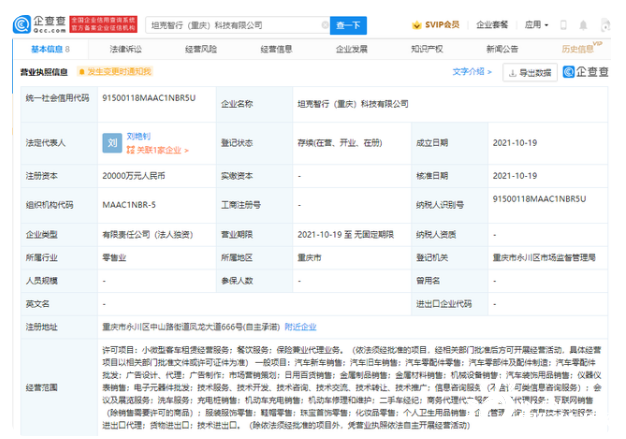Click the search field containing 坦克智行（重庆）科技有限公司

point(236,25)
